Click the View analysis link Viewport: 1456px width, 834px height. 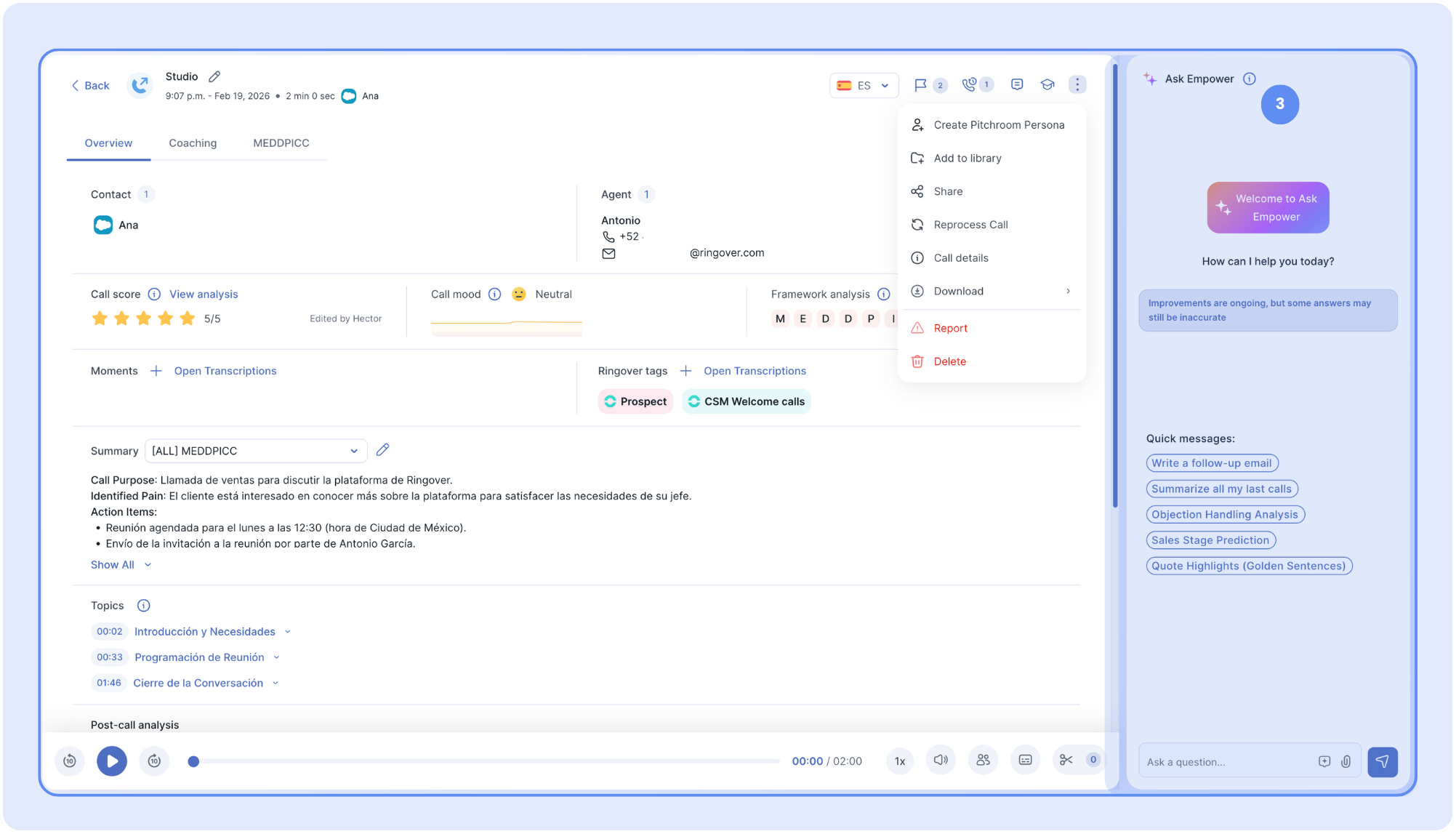(x=204, y=294)
